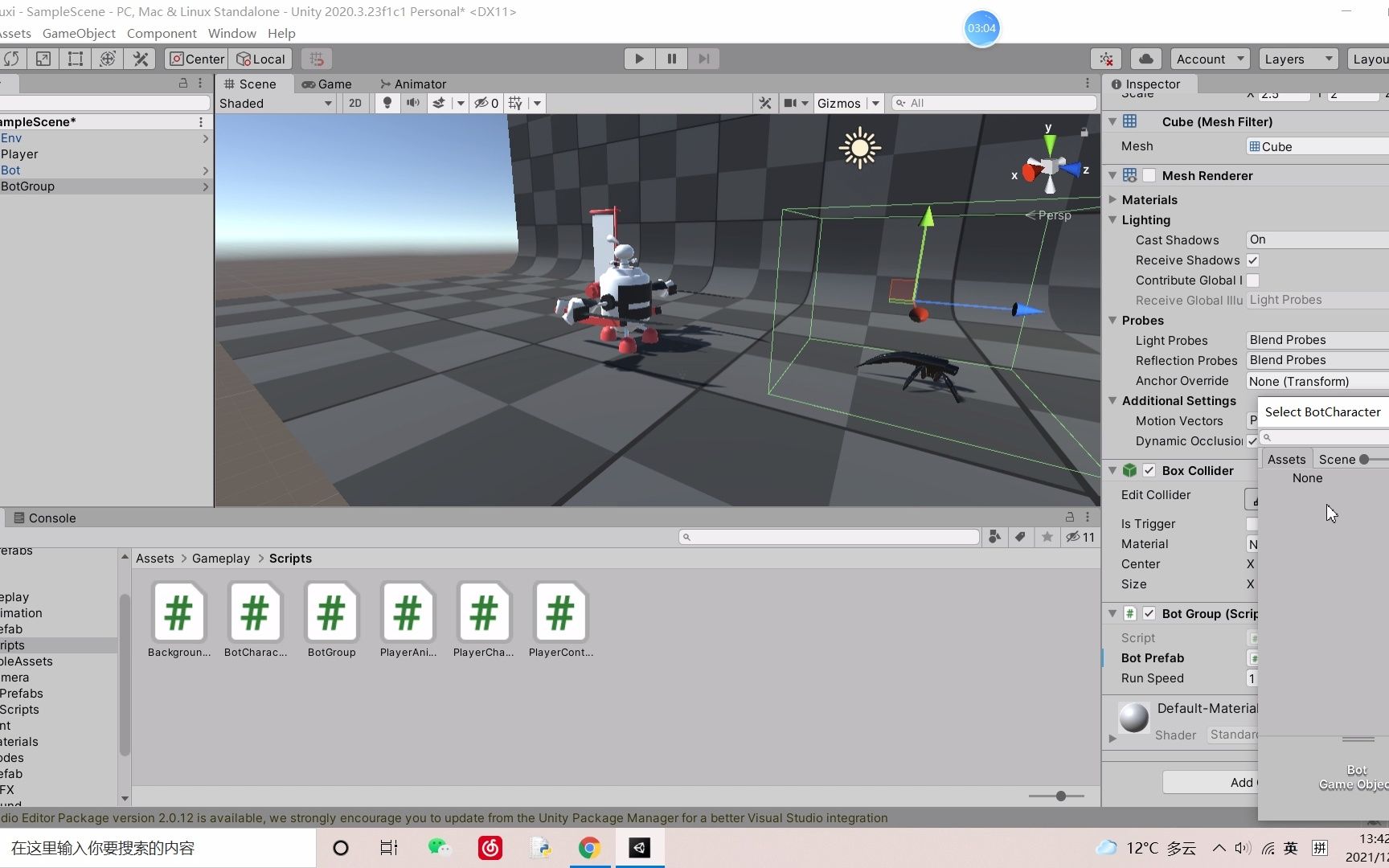1389x868 pixels.
Task: Open the Shaded draw mode dropdown
Action: click(277, 103)
